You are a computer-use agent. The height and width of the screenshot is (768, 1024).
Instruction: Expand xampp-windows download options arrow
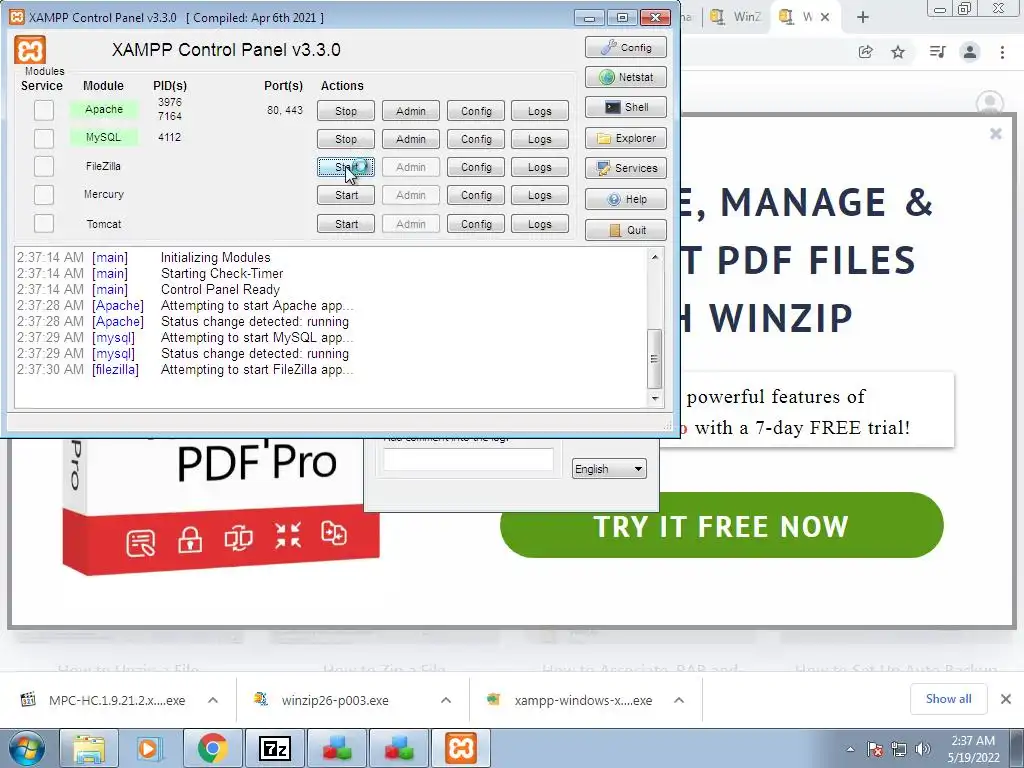coord(679,700)
